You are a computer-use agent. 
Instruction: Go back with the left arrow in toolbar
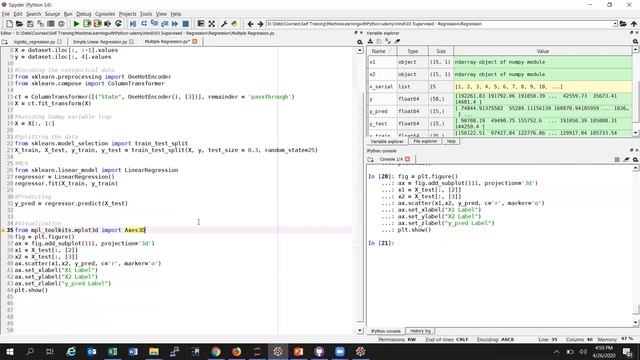(250, 24)
